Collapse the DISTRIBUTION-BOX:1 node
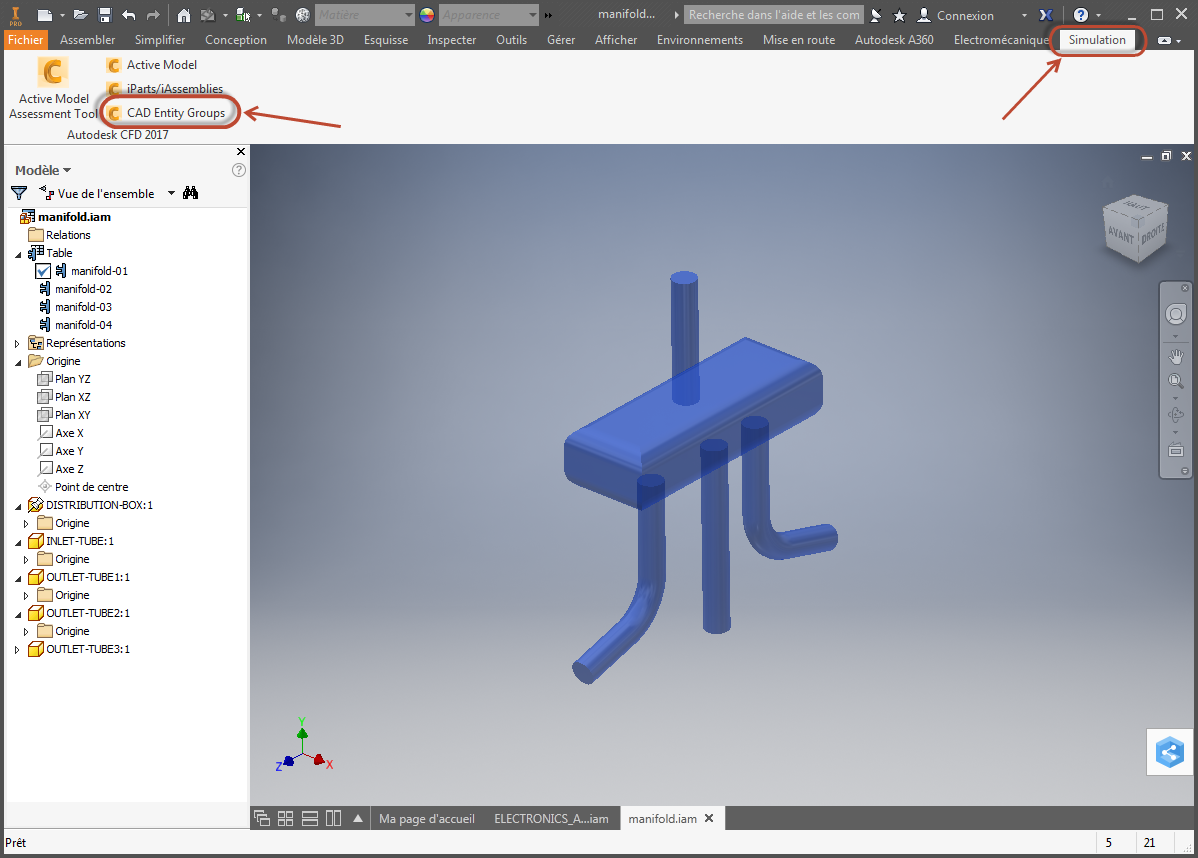This screenshot has width=1198, height=858. click(18, 507)
